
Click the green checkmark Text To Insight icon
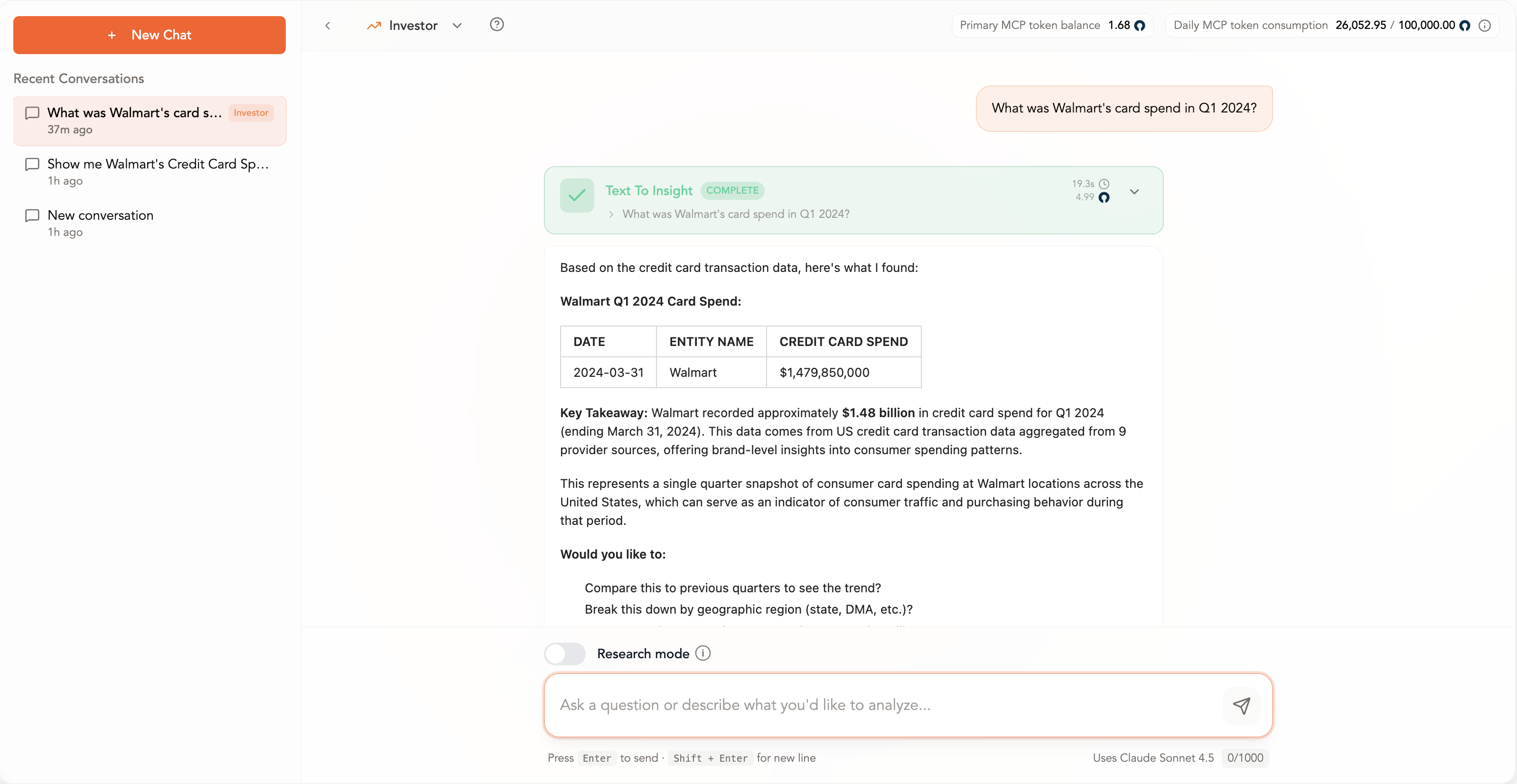coord(577,196)
